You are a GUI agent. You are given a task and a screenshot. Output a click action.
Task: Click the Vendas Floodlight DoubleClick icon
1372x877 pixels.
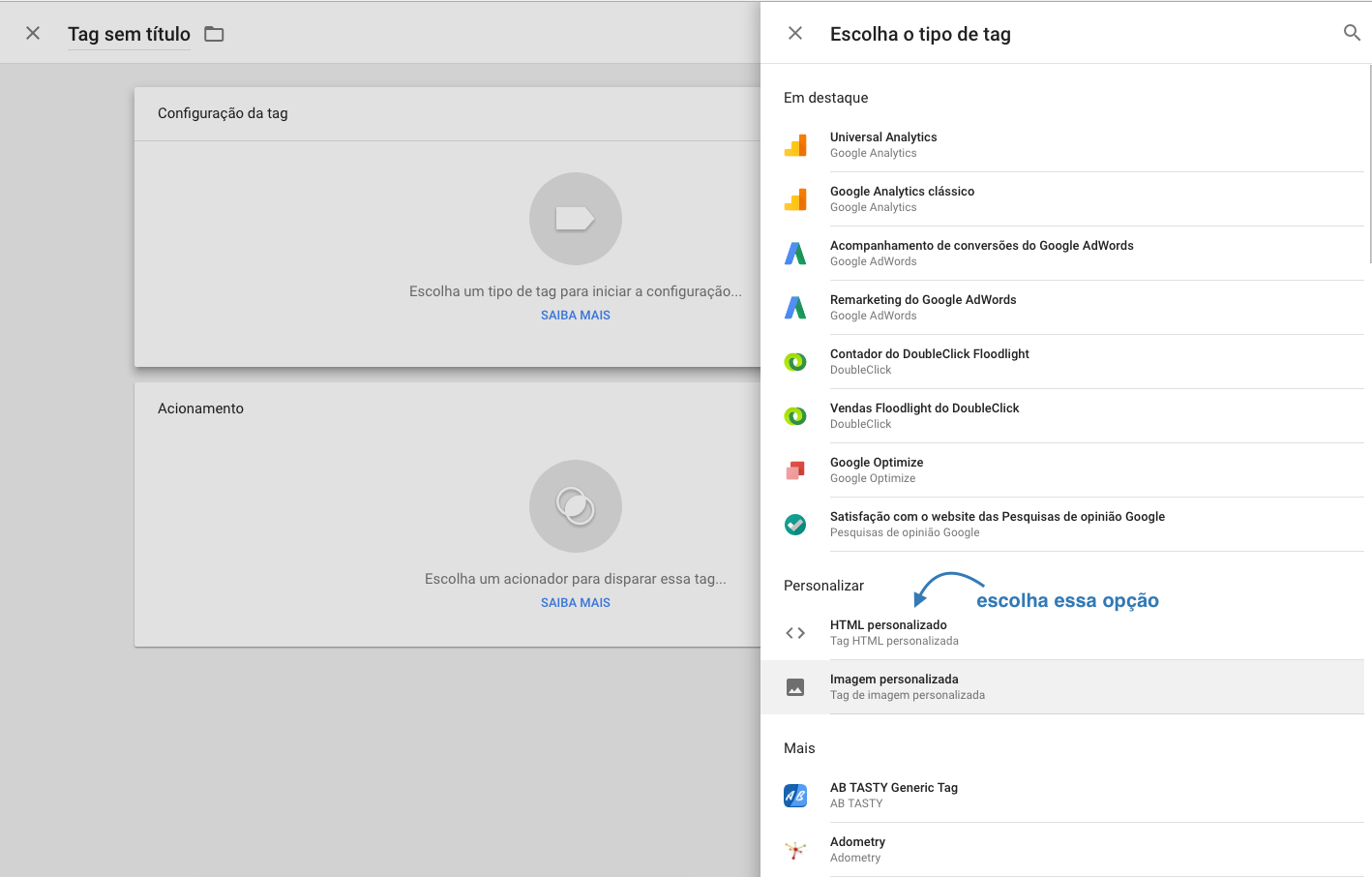795,416
